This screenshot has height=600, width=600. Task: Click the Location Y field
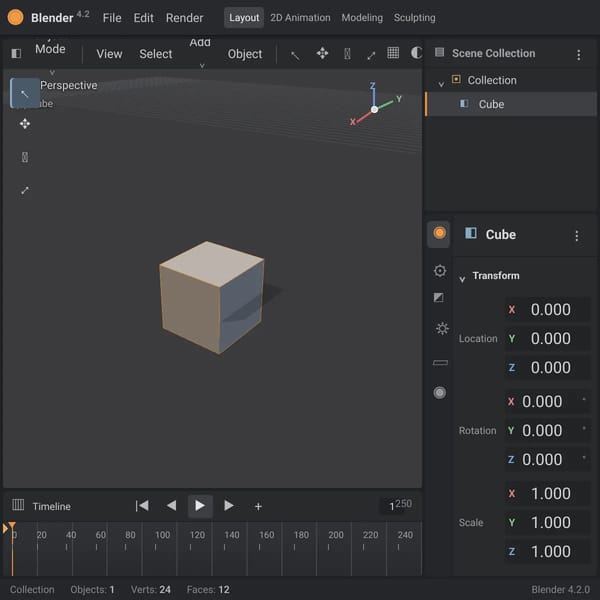[x=547, y=339]
